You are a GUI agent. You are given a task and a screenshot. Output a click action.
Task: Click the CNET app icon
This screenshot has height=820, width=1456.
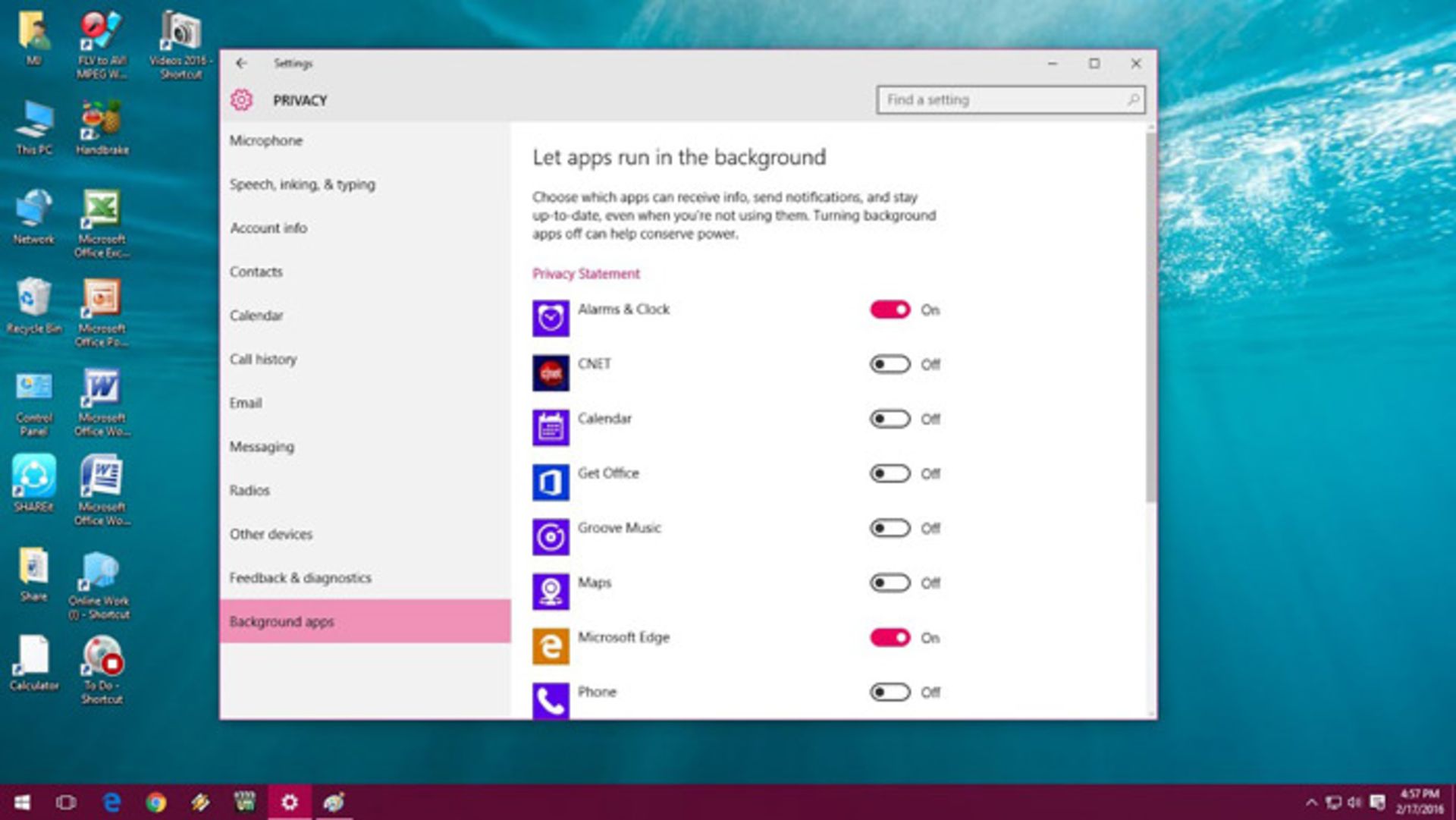tap(551, 373)
